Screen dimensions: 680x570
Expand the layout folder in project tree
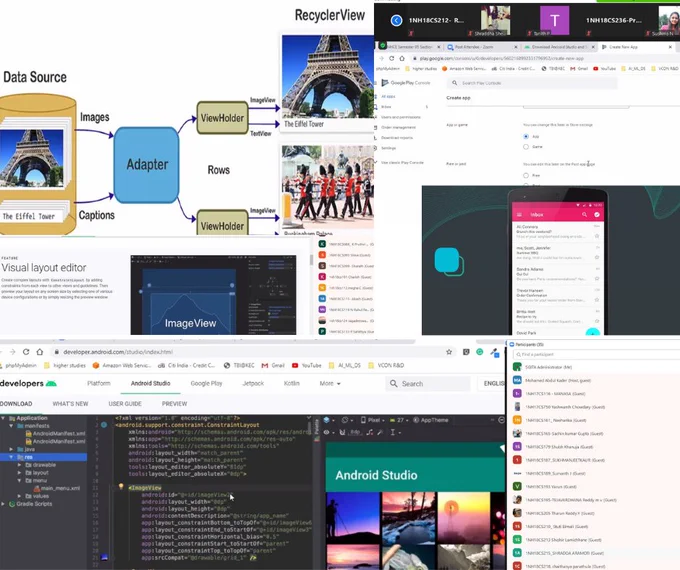[19, 473]
